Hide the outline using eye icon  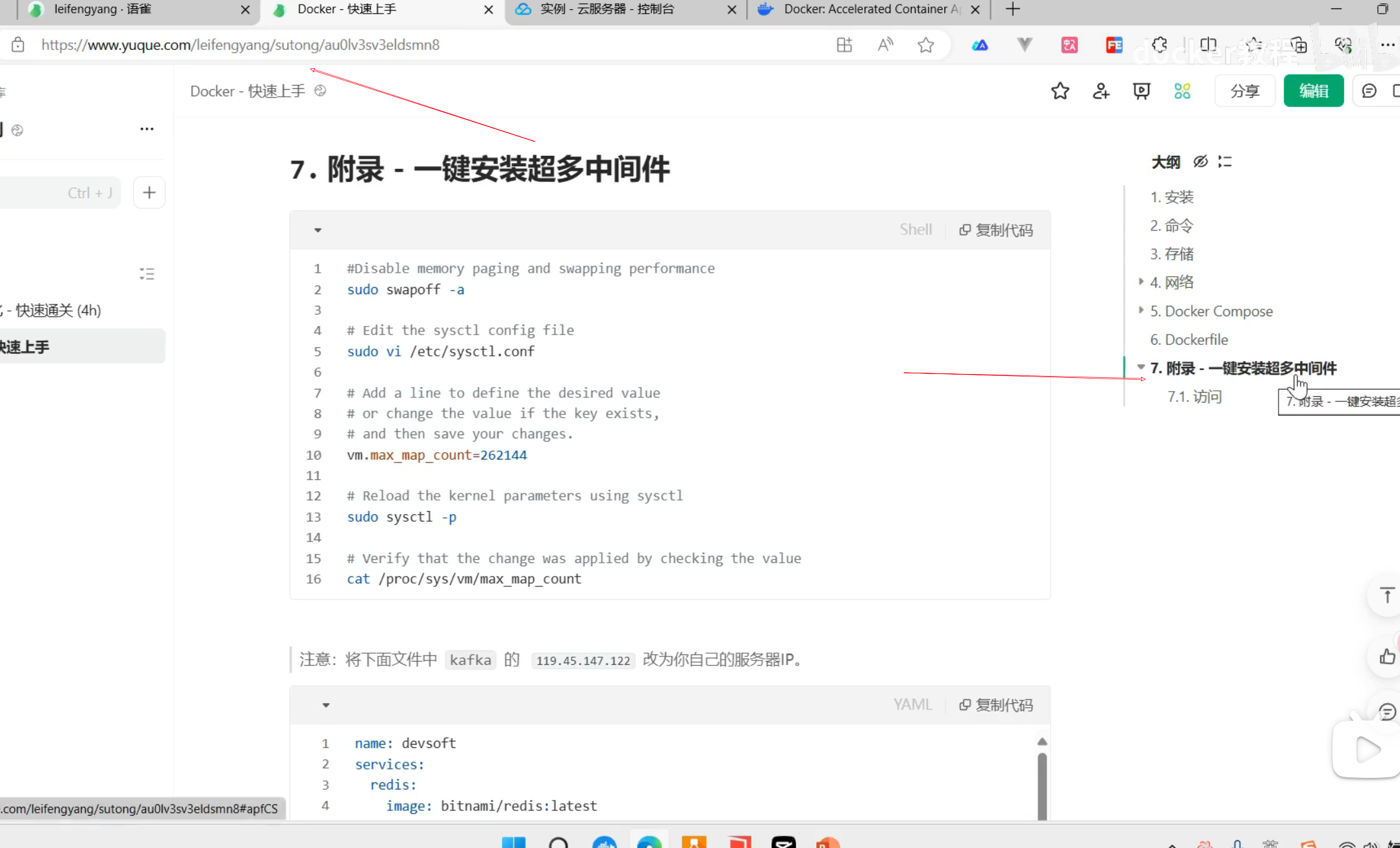[1200, 161]
